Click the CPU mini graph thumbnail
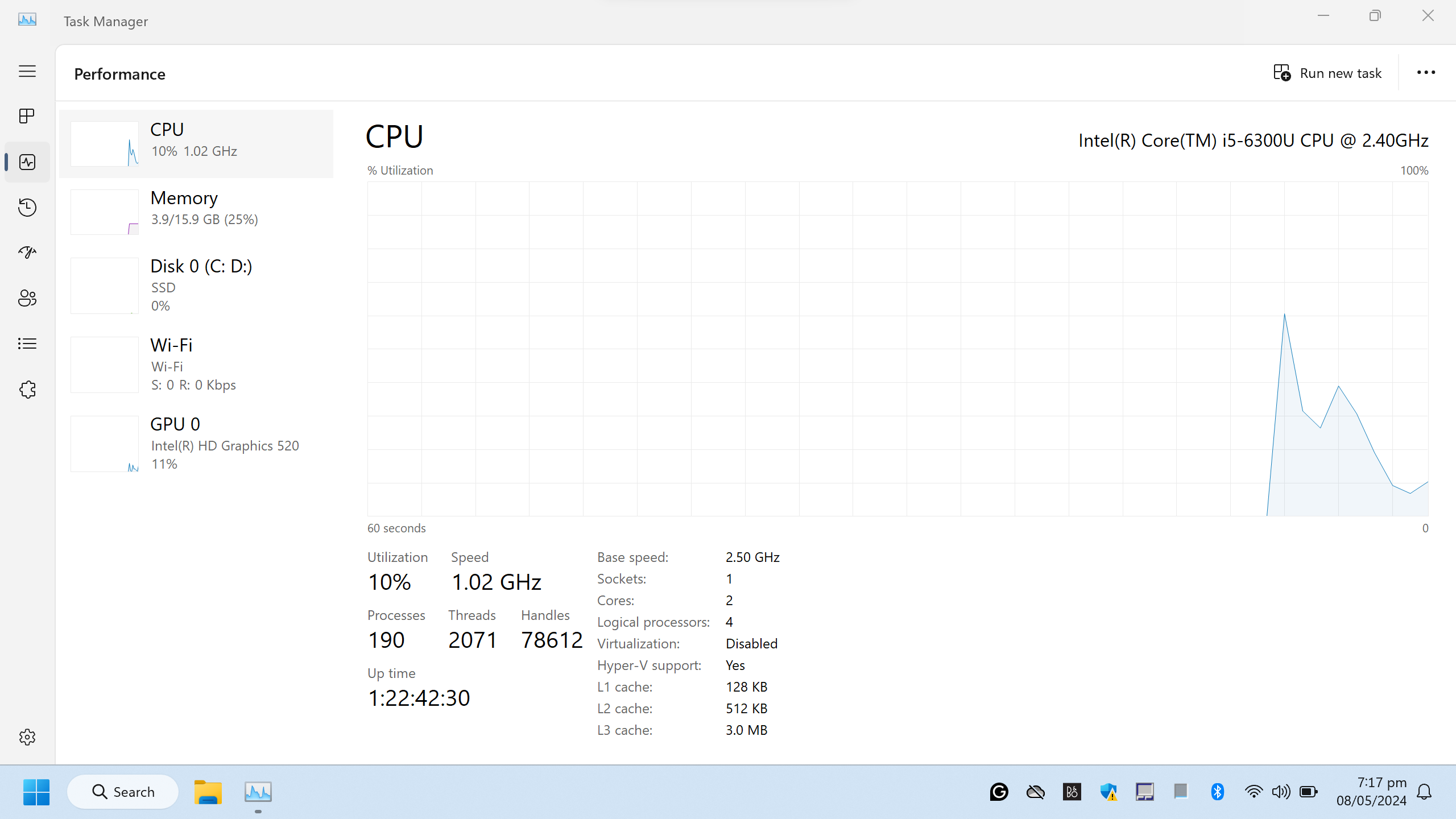The height and width of the screenshot is (819, 1456). click(x=105, y=144)
